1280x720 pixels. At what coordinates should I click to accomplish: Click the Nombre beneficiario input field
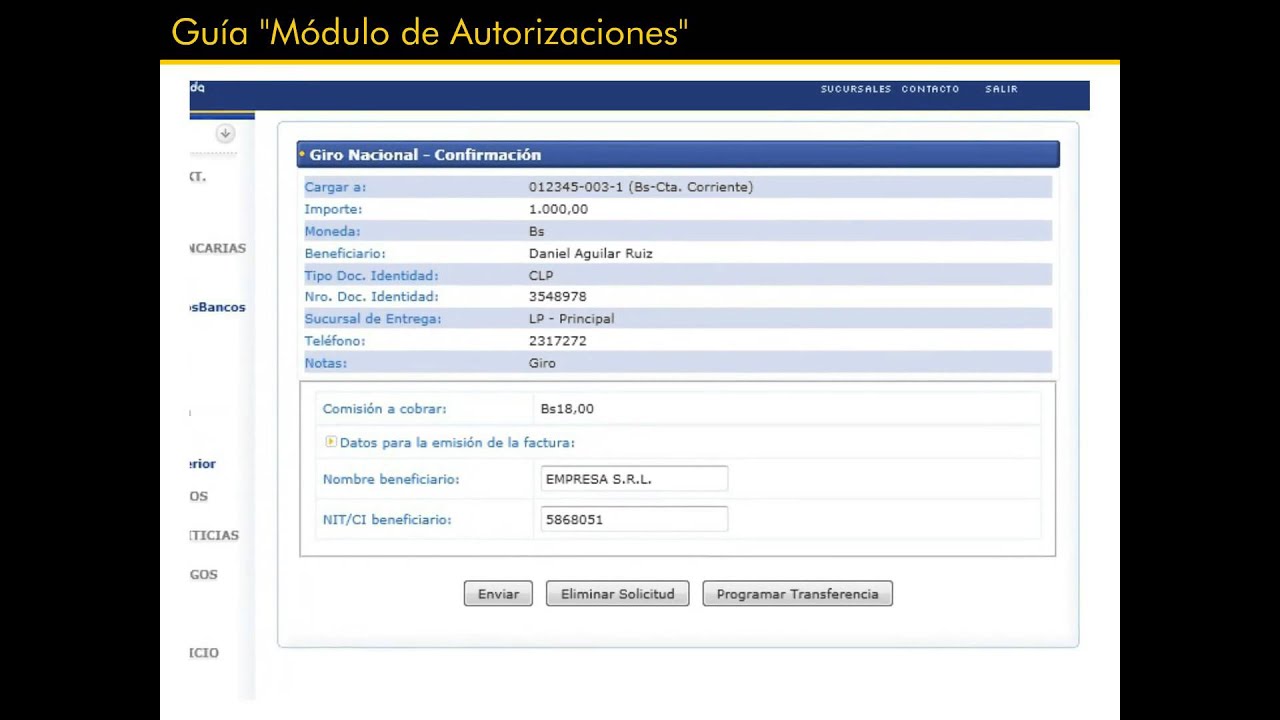pos(634,479)
